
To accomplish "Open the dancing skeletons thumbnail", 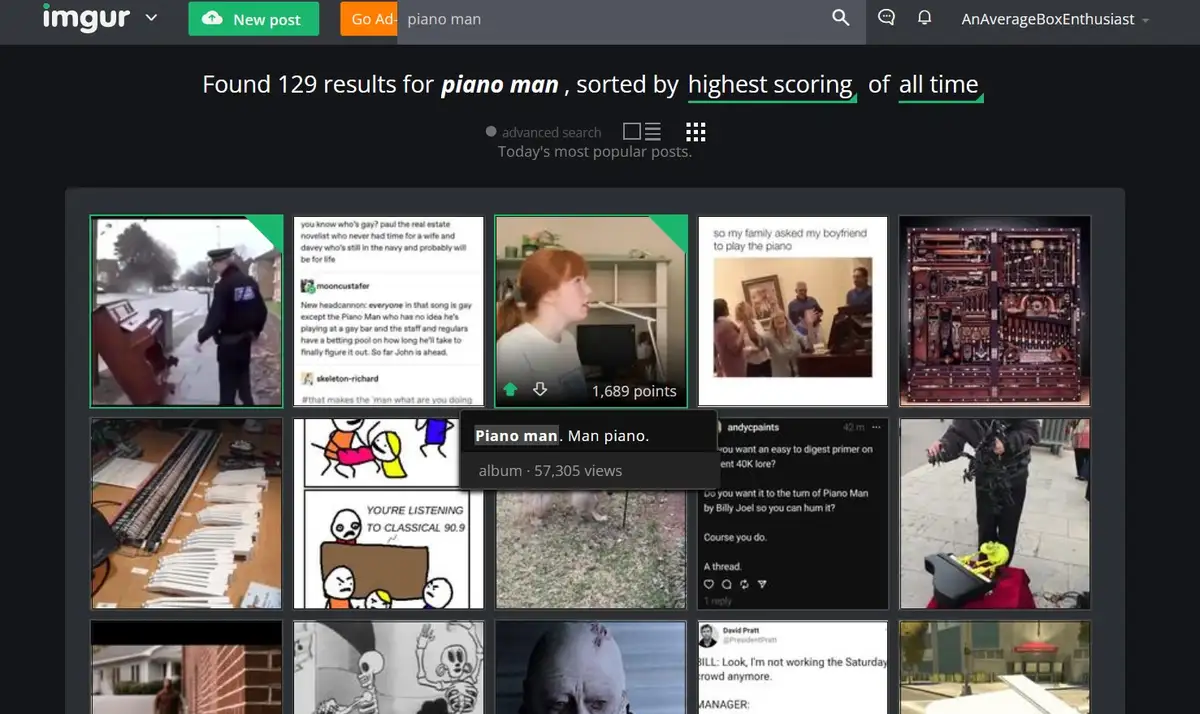I will 389,667.
